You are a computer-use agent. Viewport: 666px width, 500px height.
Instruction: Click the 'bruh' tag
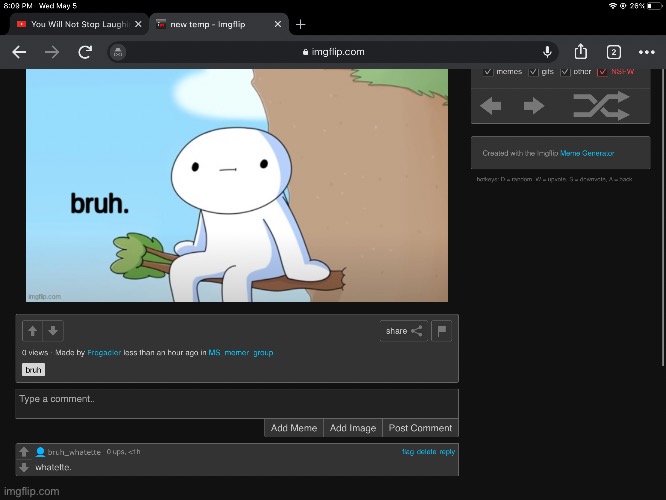click(33, 370)
